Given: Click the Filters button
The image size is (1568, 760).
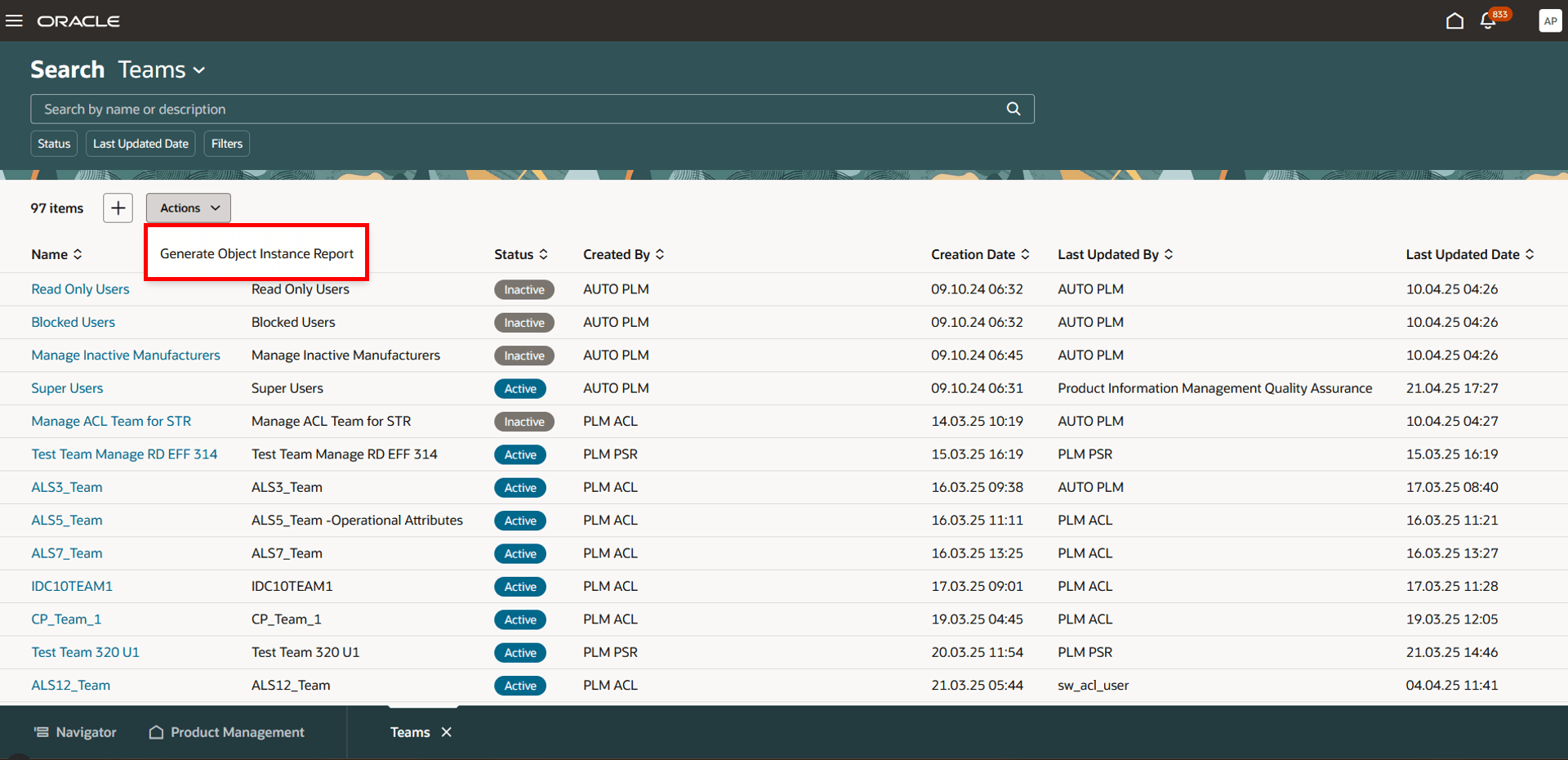Looking at the screenshot, I should tap(226, 143).
